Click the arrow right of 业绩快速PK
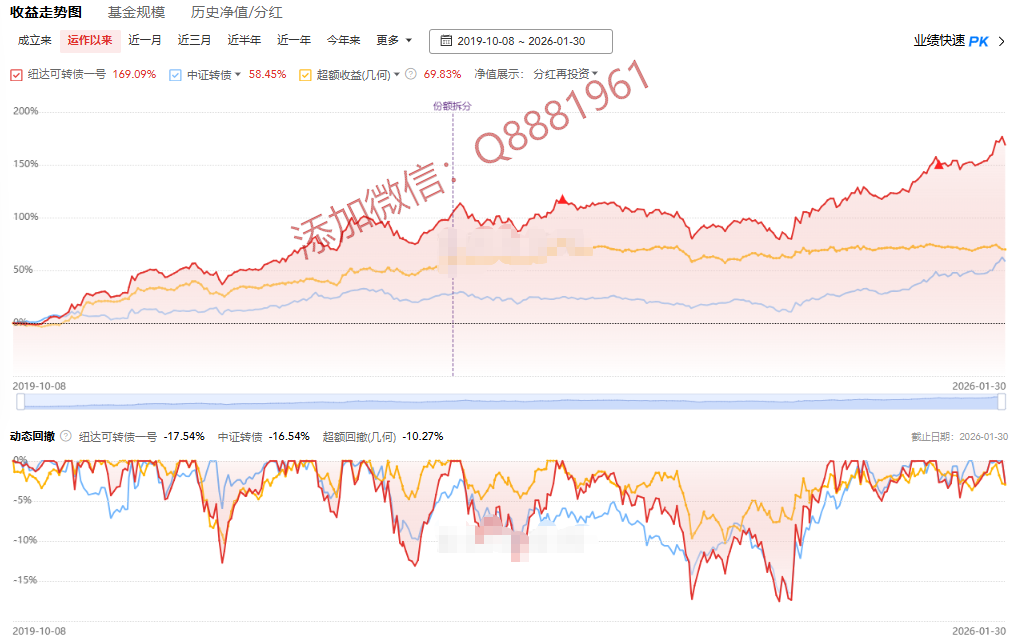This screenshot has width=1012, height=644. [x=1001, y=41]
